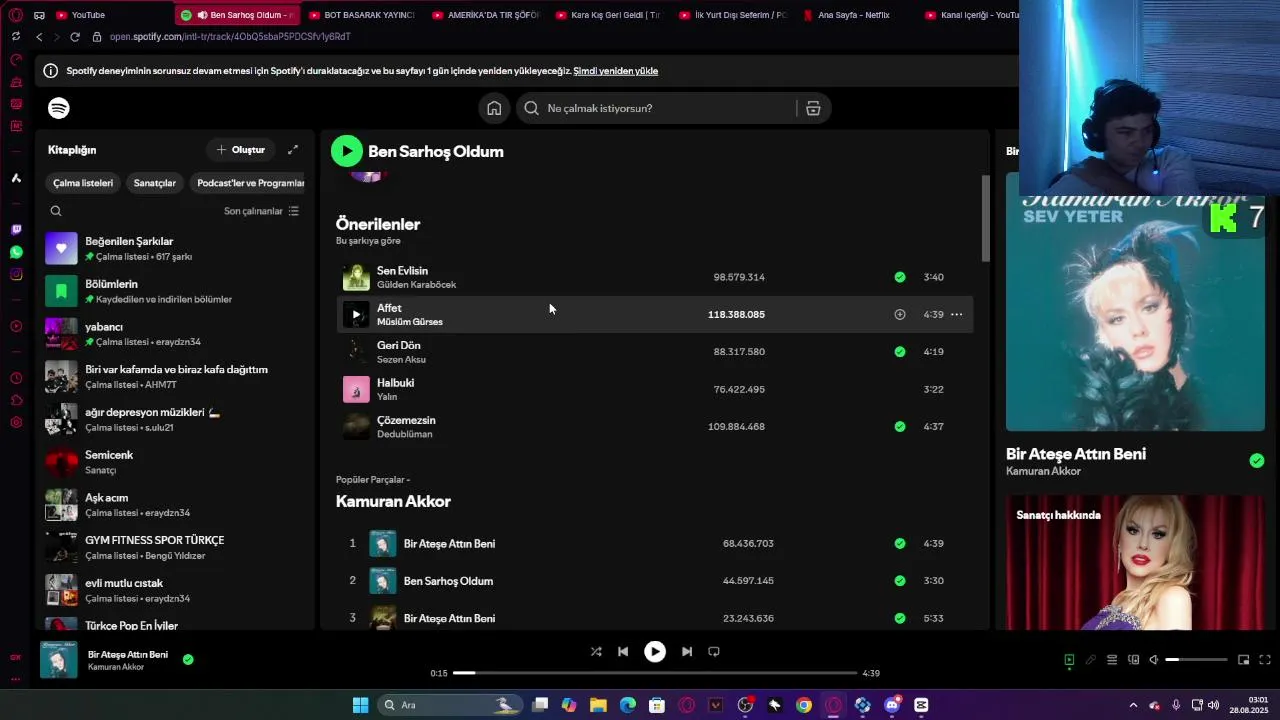Play Ben Sarhoş Oldum with green button
The height and width of the screenshot is (720, 1280).
pos(346,151)
